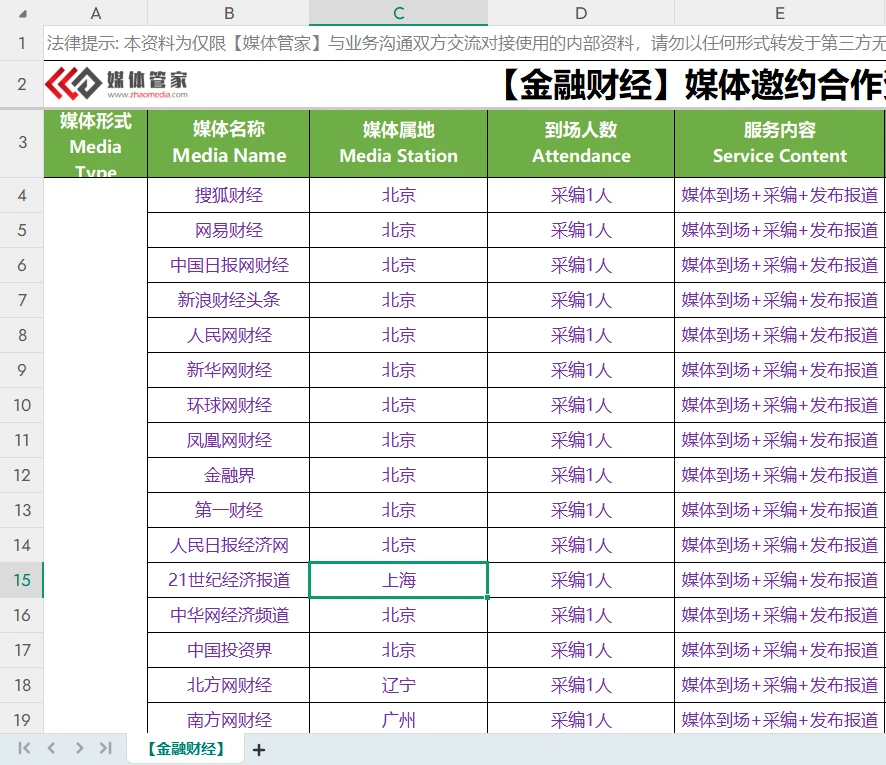Select the 新浪财经头条 cell

pyautogui.click(x=228, y=300)
